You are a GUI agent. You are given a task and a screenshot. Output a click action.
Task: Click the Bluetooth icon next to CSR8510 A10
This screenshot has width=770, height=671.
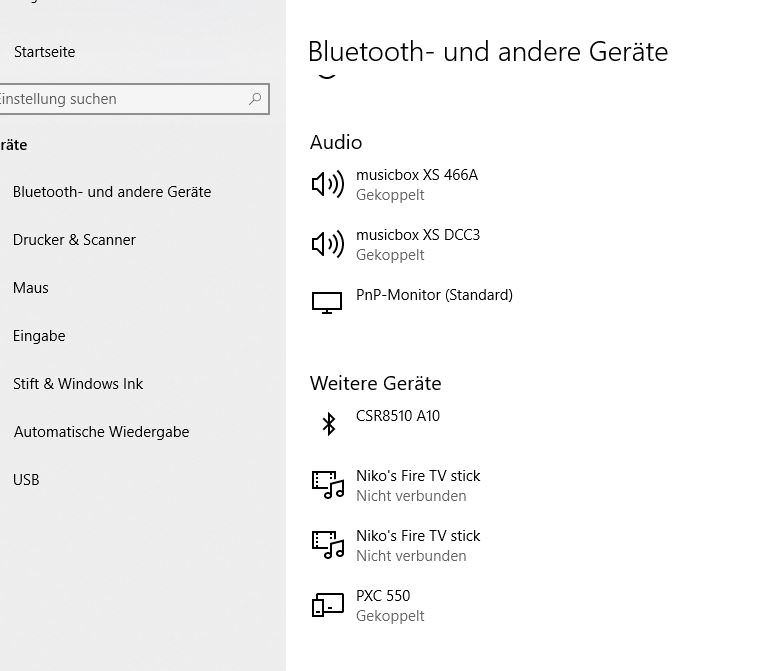[329, 423]
